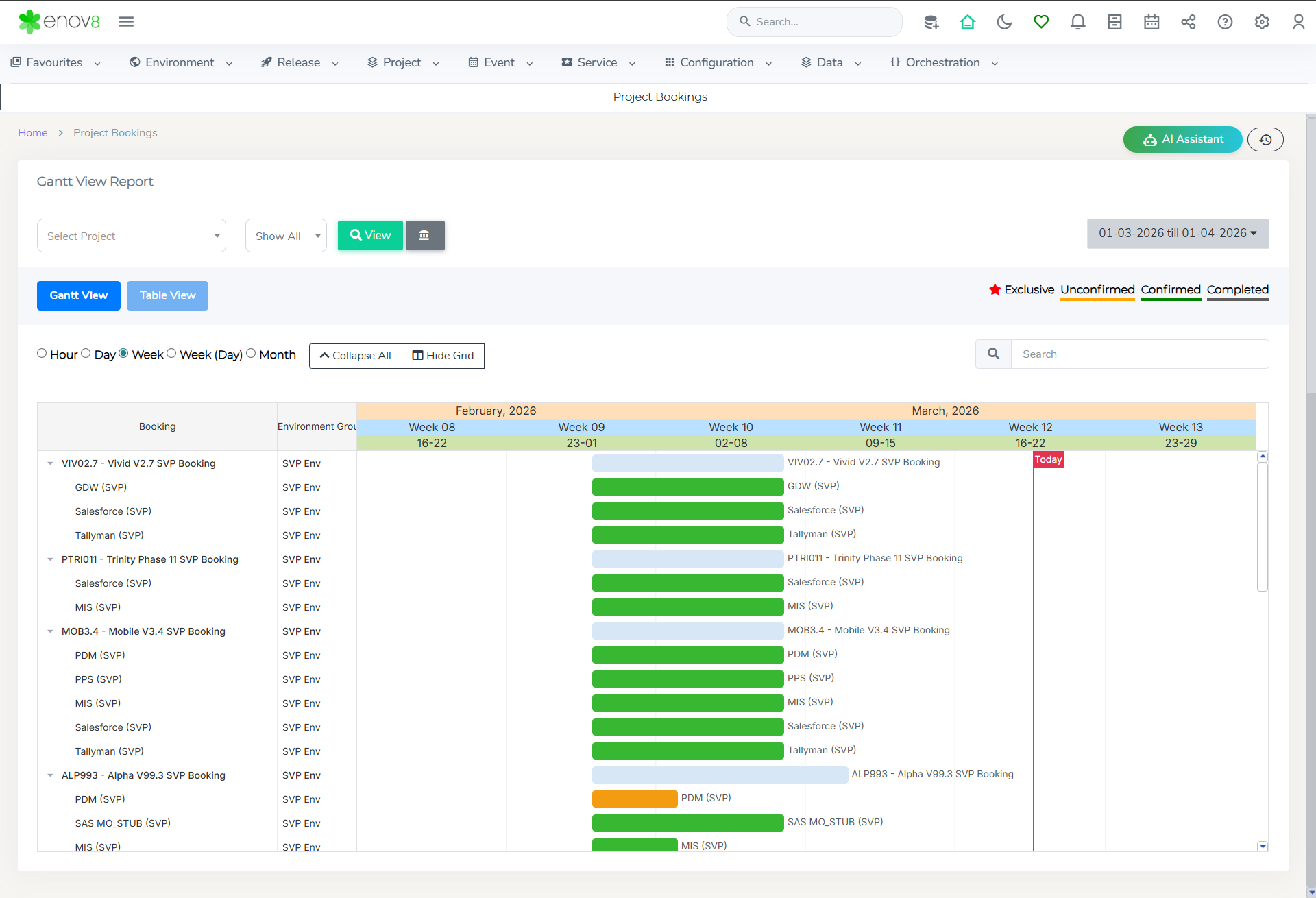Collapse the MOB3.4 Mobile booking tree row
This screenshot has width=1316, height=898.
tap(50, 631)
